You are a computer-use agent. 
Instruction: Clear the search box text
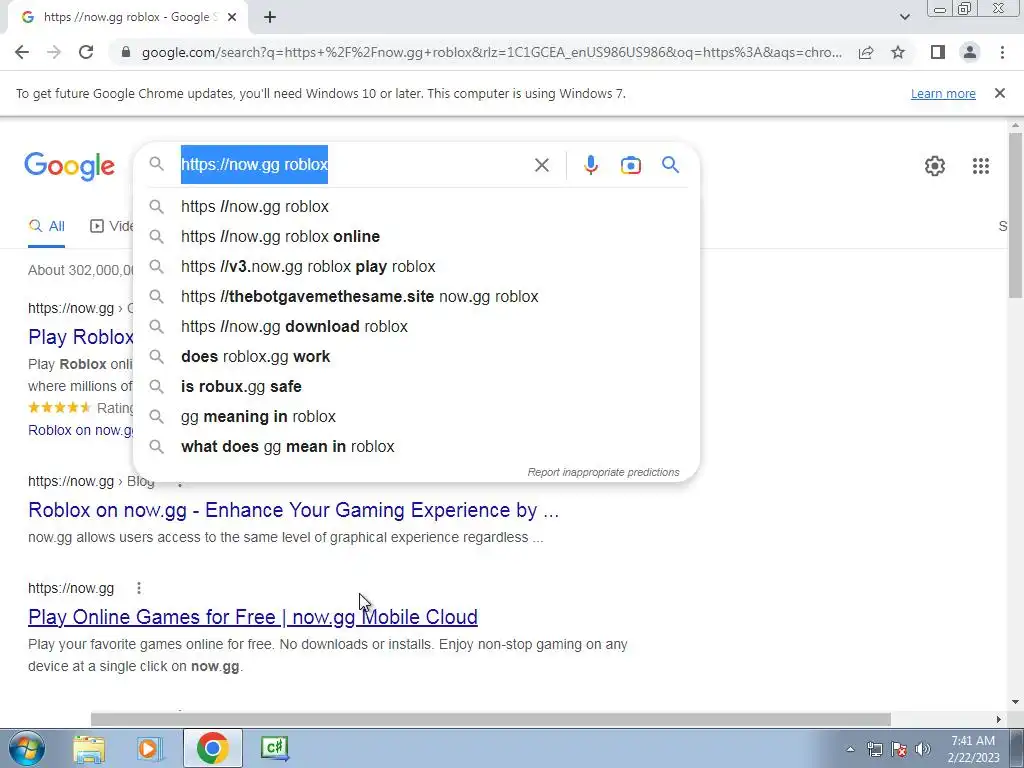pyautogui.click(x=541, y=165)
